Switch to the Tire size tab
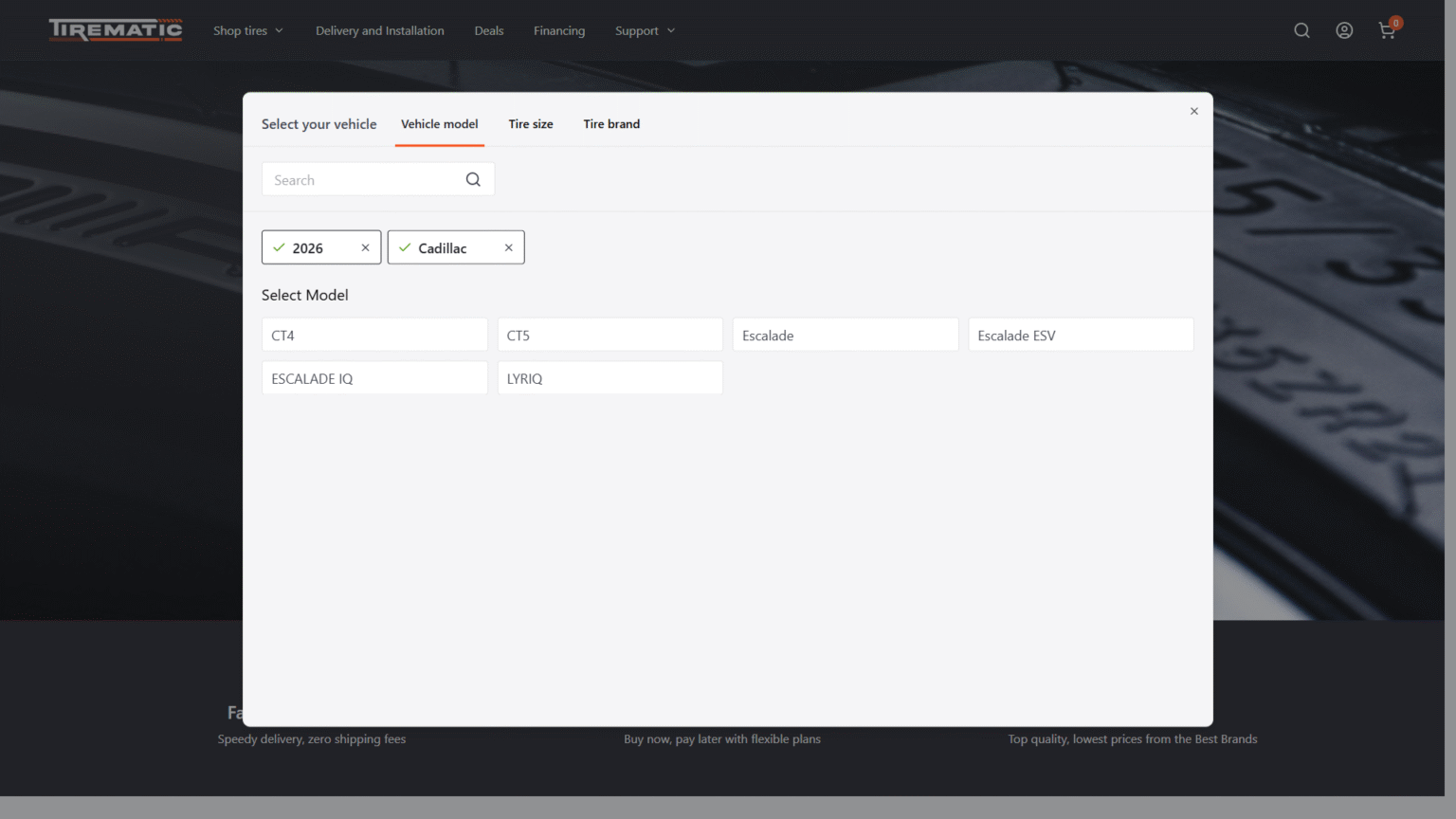This screenshot has width=1456, height=819. tap(531, 124)
